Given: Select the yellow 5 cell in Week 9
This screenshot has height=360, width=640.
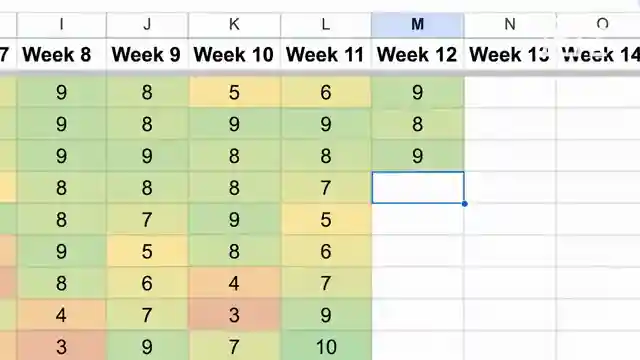Looking at the screenshot, I should coord(147,251).
